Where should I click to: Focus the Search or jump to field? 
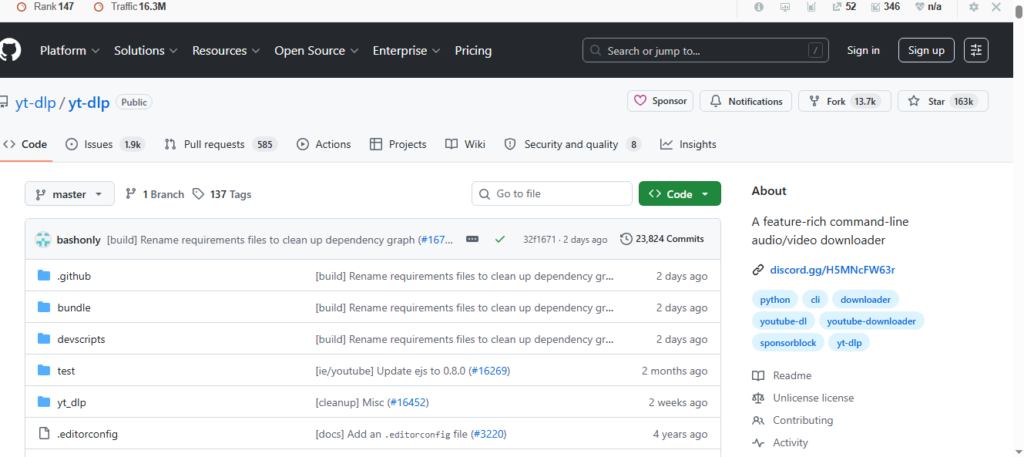(x=705, y=50)
